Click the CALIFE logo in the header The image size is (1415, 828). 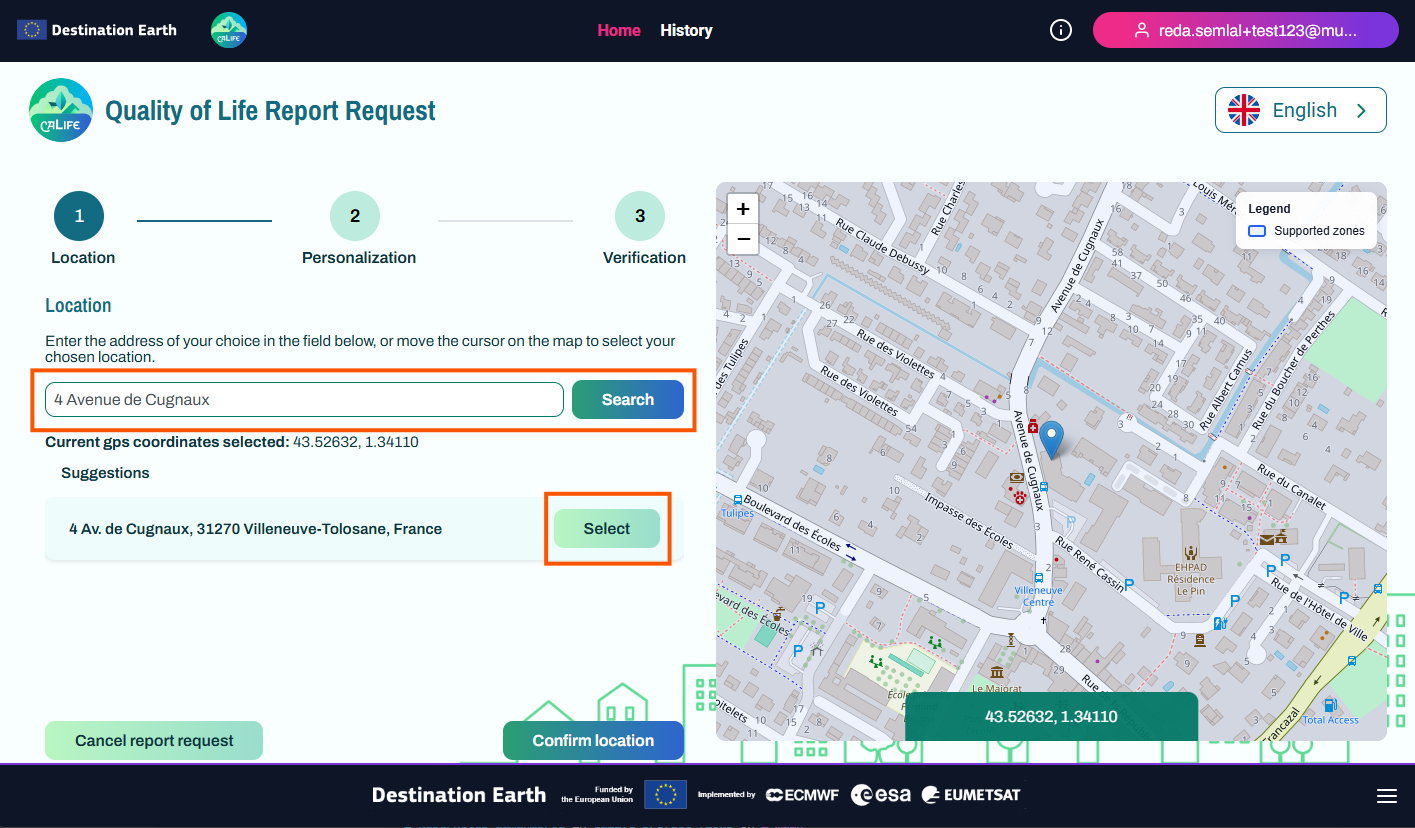click(228, 30)
